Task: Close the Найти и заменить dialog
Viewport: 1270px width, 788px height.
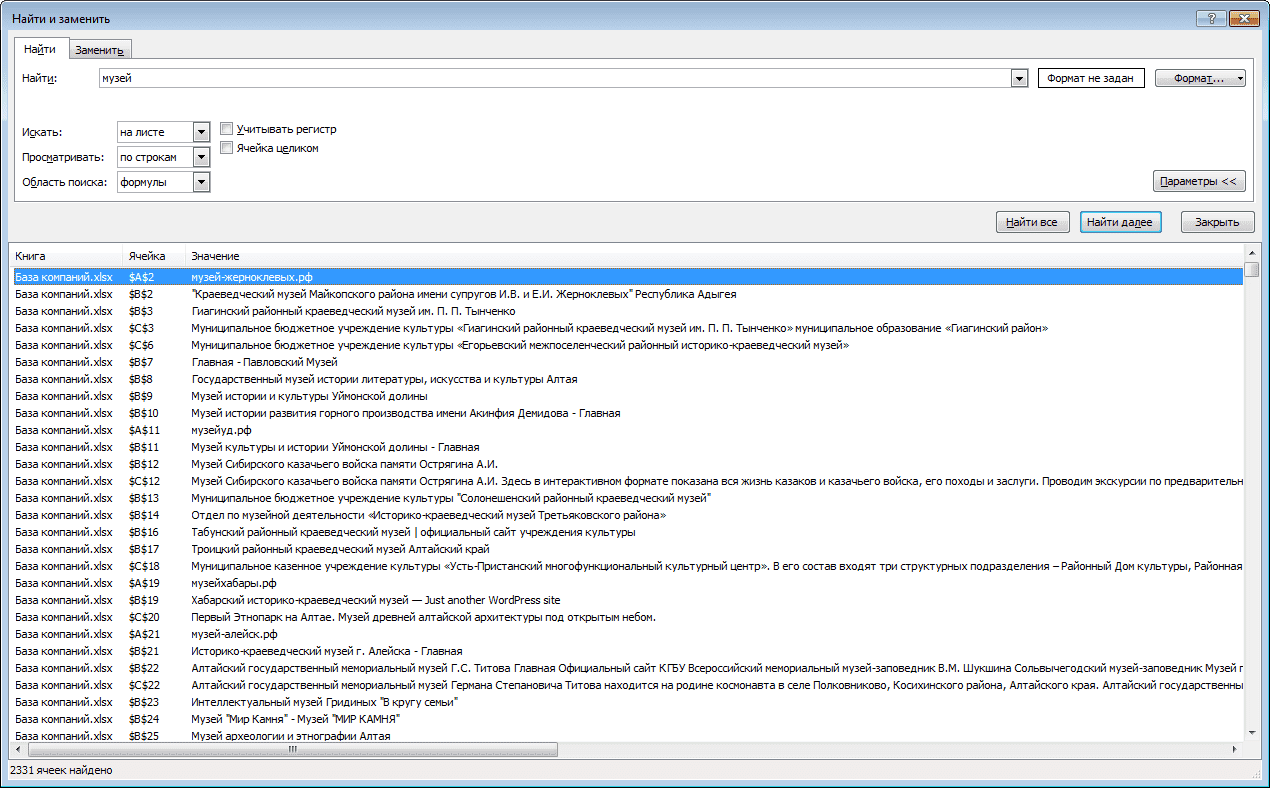Action: pyautogui.click(x=1243, y=17)
